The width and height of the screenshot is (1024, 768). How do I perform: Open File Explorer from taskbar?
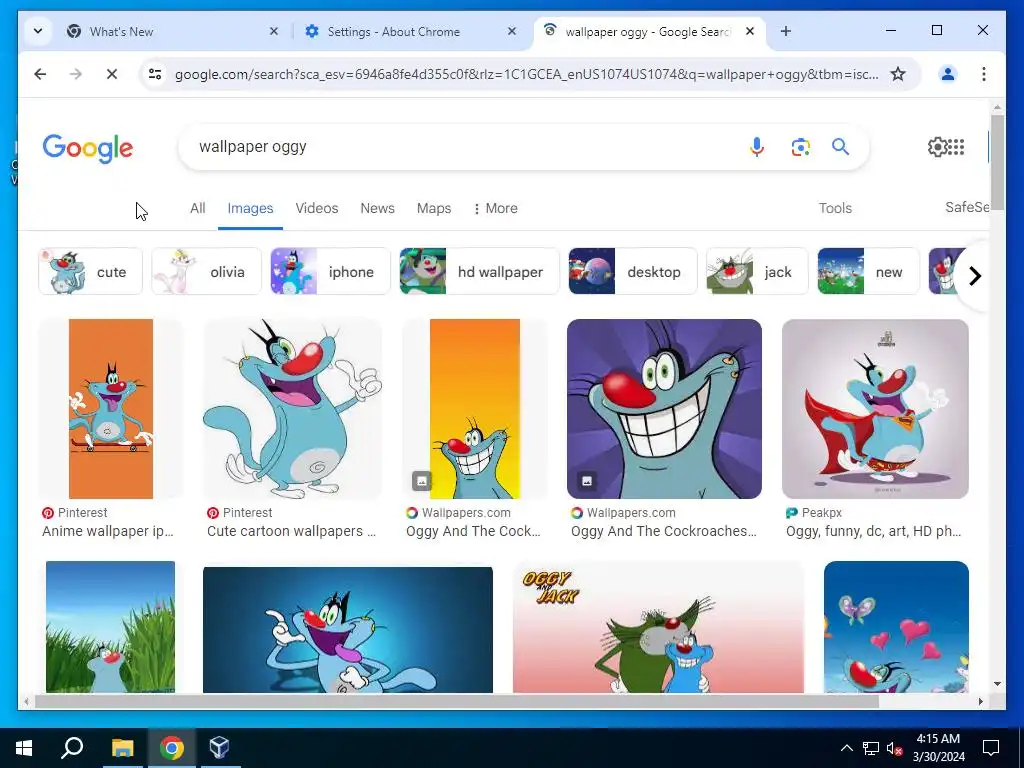point(122,748)
